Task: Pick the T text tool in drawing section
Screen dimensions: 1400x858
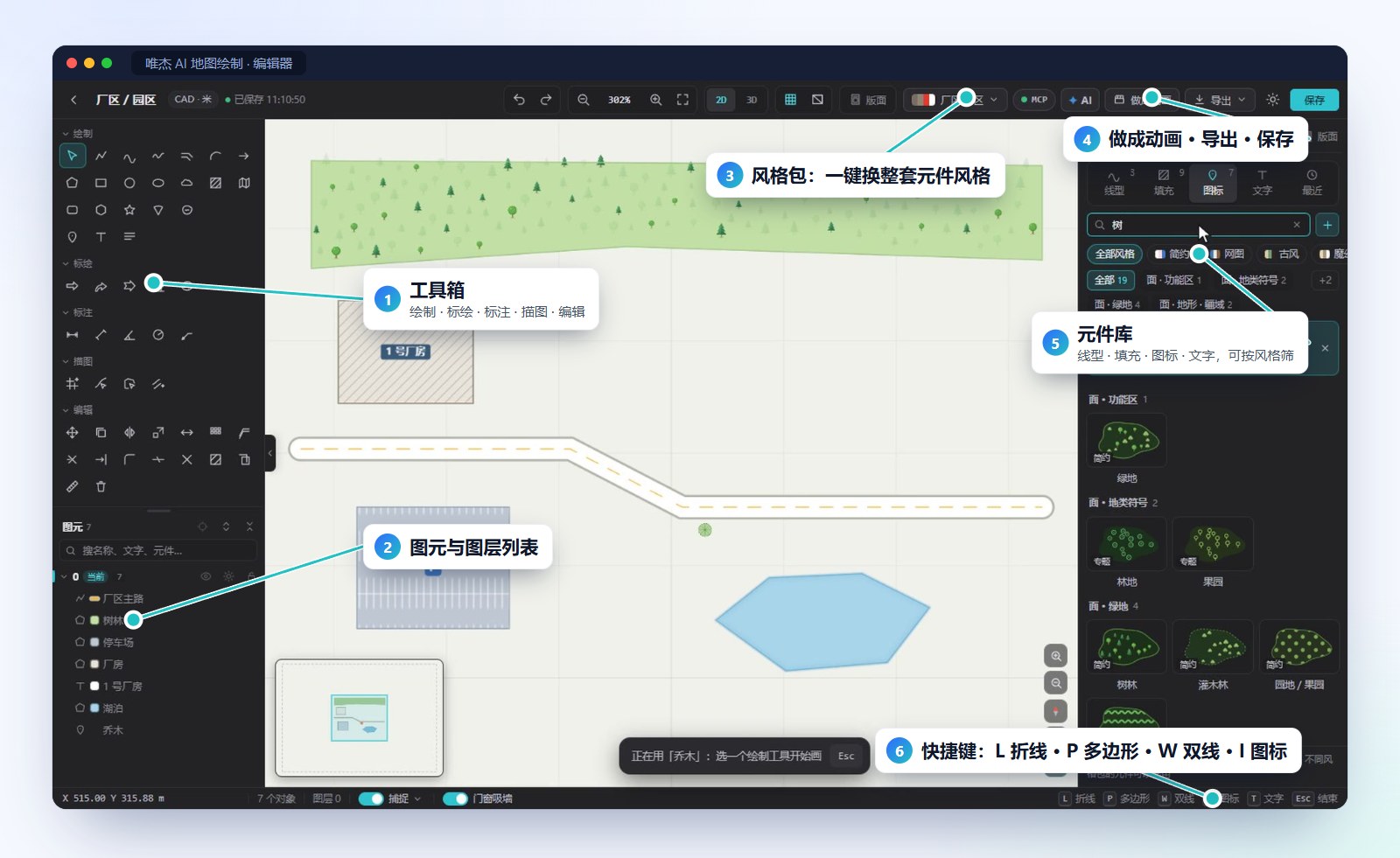Action: point(101,237)
